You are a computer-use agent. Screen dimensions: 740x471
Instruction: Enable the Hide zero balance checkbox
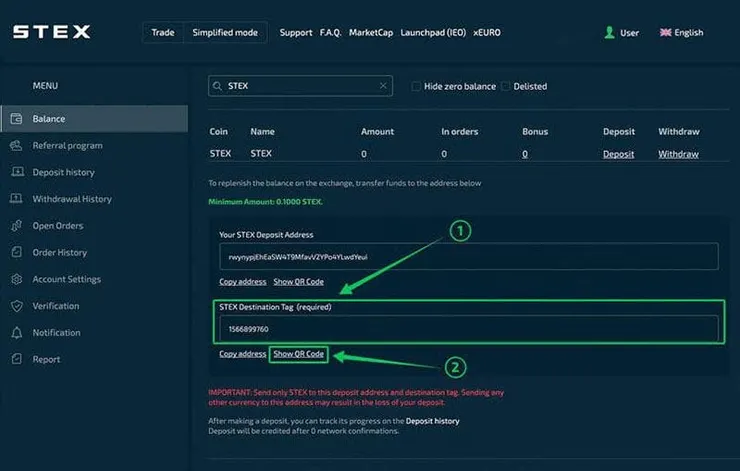pyautogui.click(x=416, y=86)
